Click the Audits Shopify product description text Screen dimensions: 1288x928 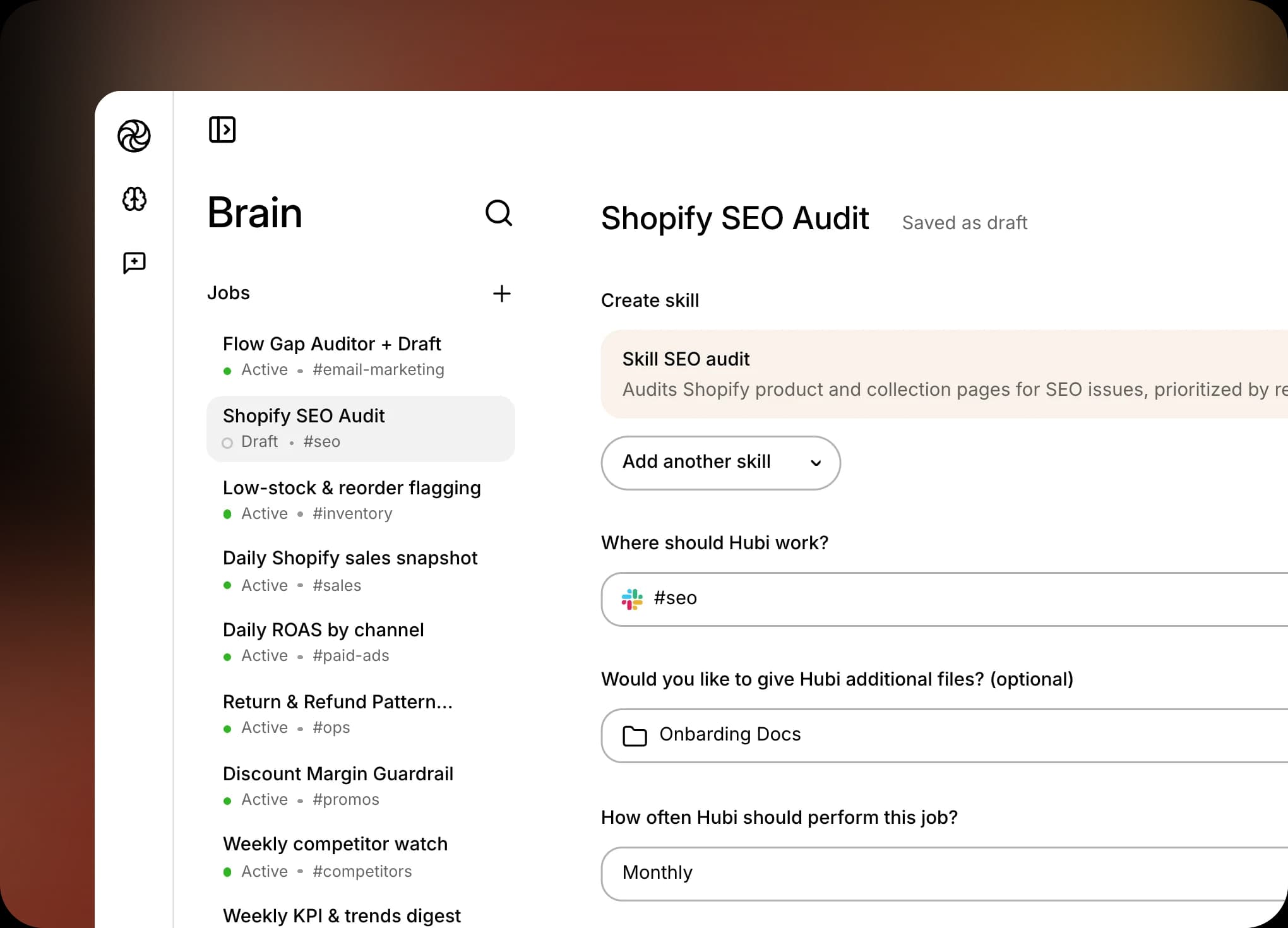[955, 390]
